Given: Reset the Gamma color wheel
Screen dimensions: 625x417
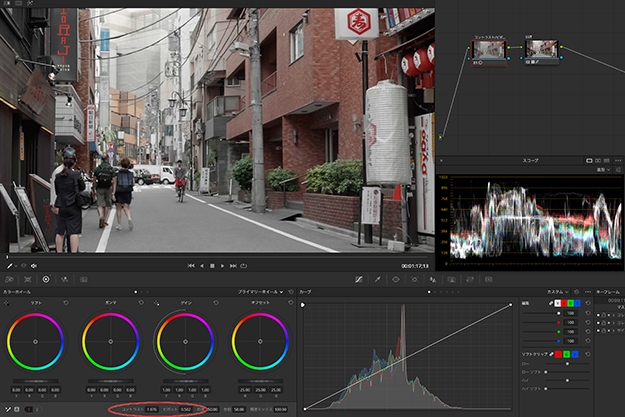Looking at the screenshot, I should (140, 301).
